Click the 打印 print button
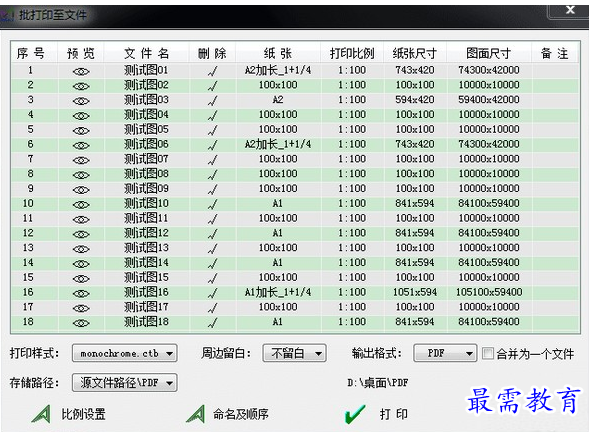589x432 pixels. click(x=393, y=414)
